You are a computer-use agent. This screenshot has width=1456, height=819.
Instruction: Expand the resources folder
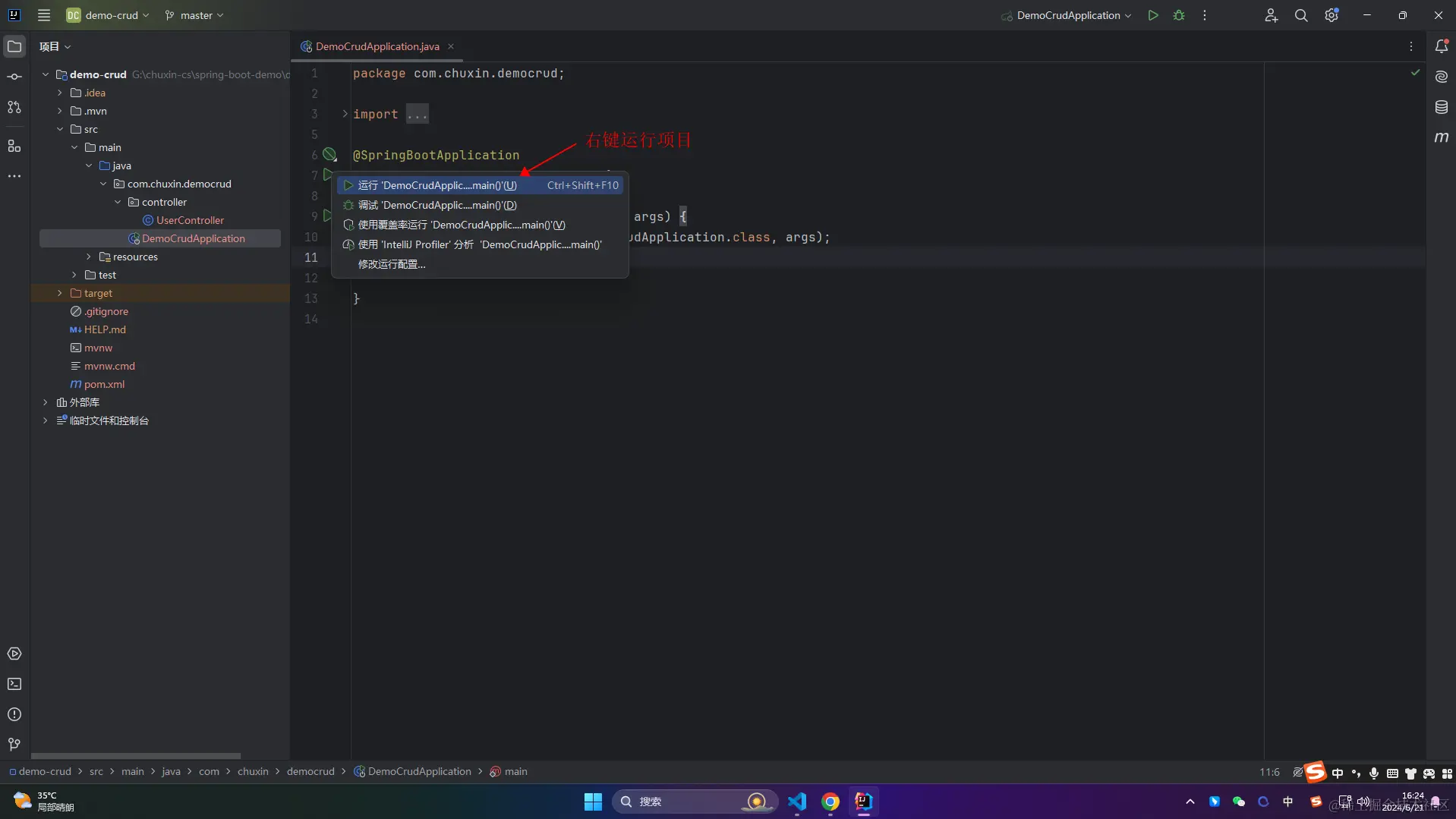click(89, 257)
